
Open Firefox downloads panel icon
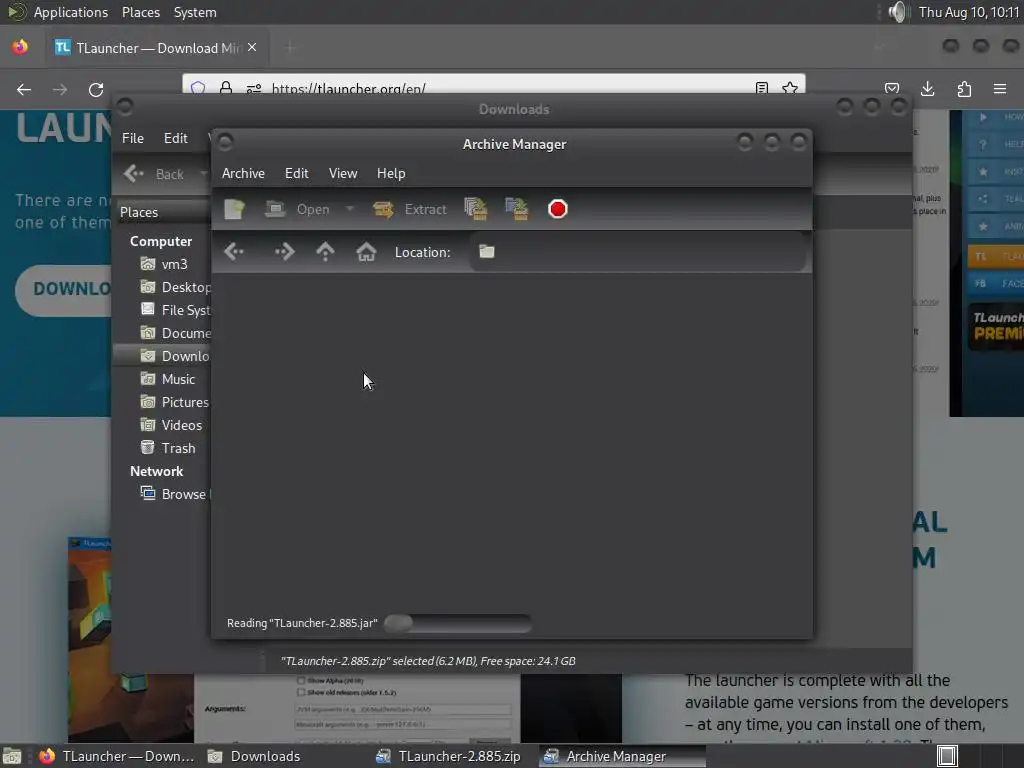927,89
